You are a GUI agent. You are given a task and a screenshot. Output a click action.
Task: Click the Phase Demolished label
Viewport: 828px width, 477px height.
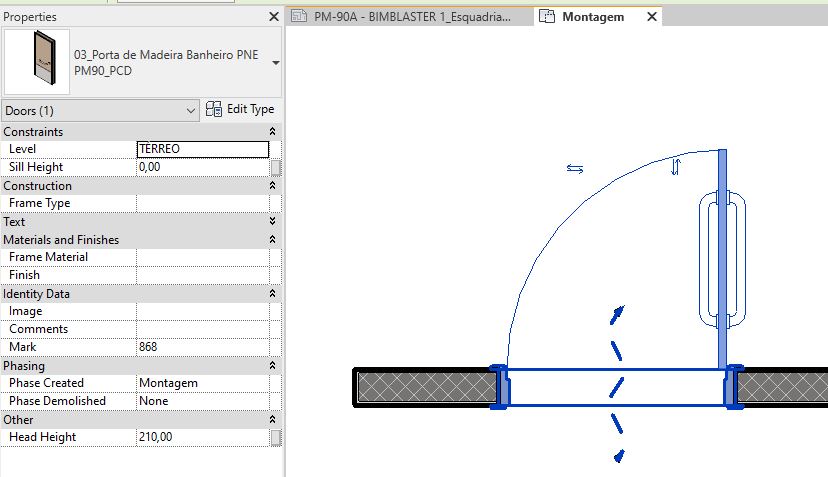[57, 401]
